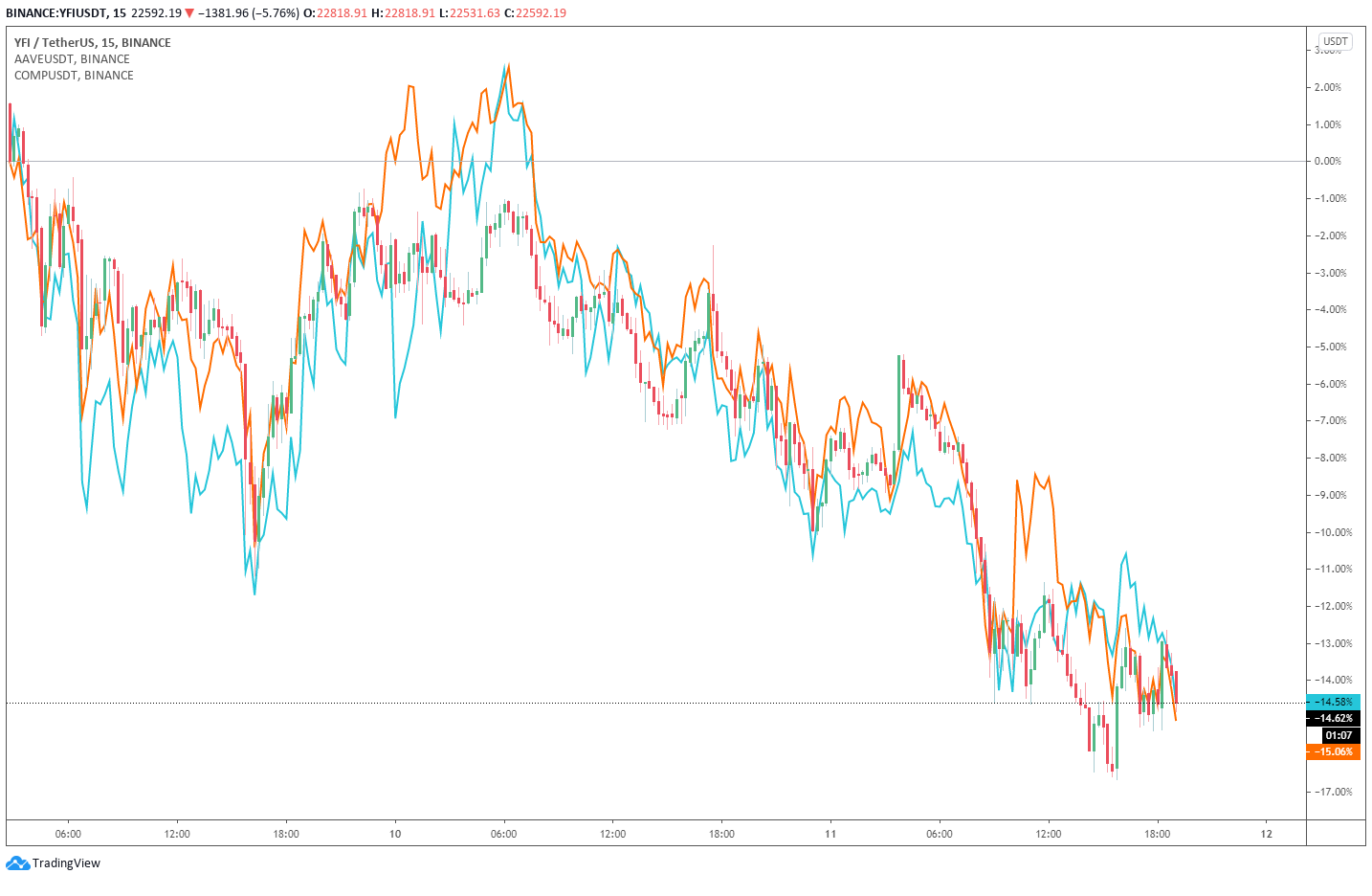Image resolution: width=1372 pixels, height=896 pixels.
Task: Click the low value L:22531.63
Action: coord(469,13)
